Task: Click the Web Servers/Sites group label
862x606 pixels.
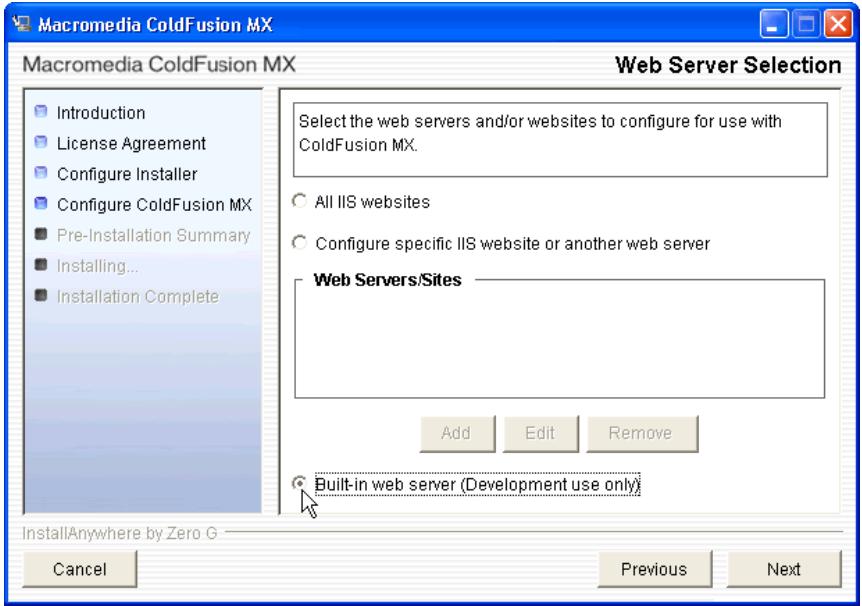Action: pos(388,280)
